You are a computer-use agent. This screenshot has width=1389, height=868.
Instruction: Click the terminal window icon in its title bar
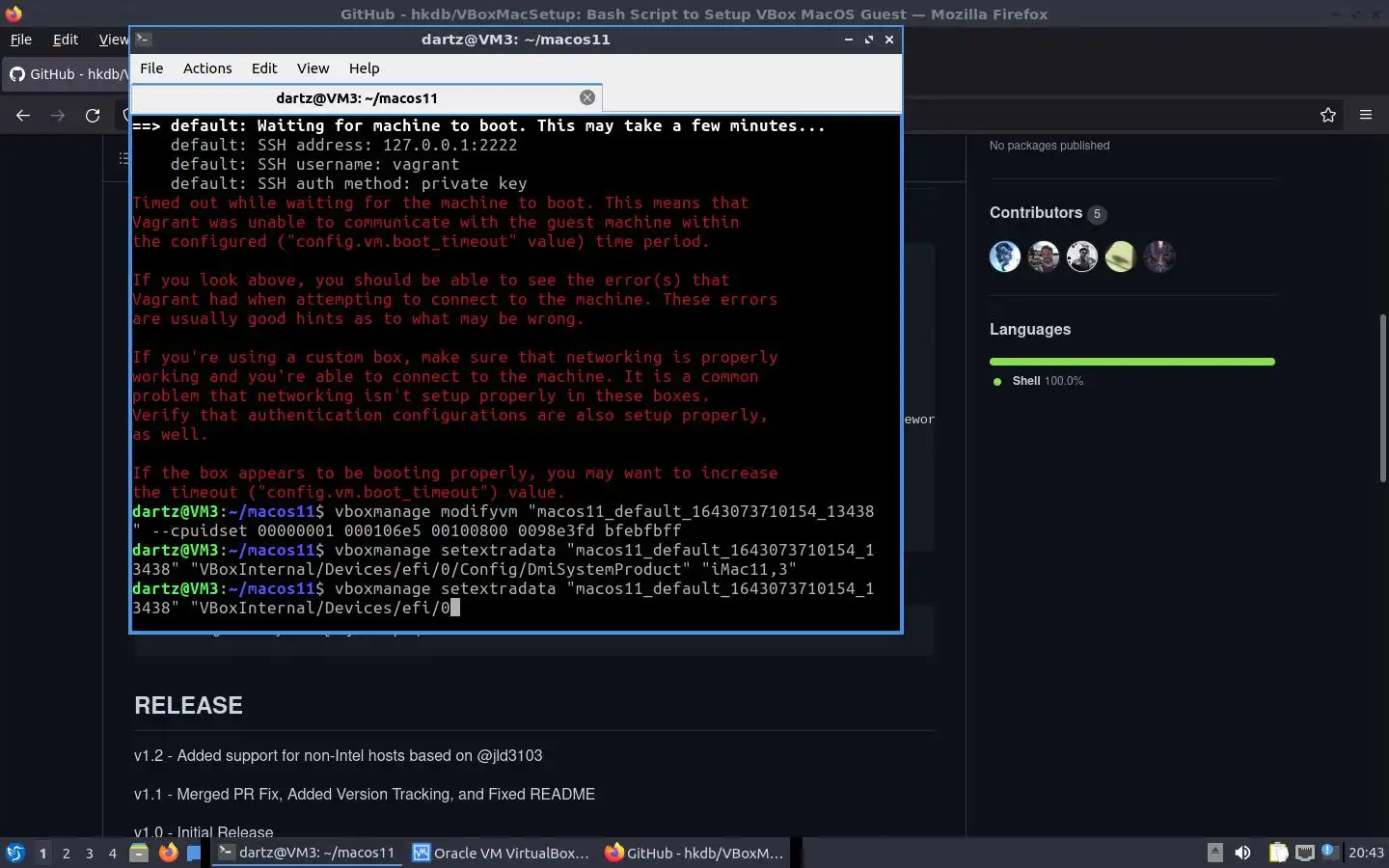(143, 40)
